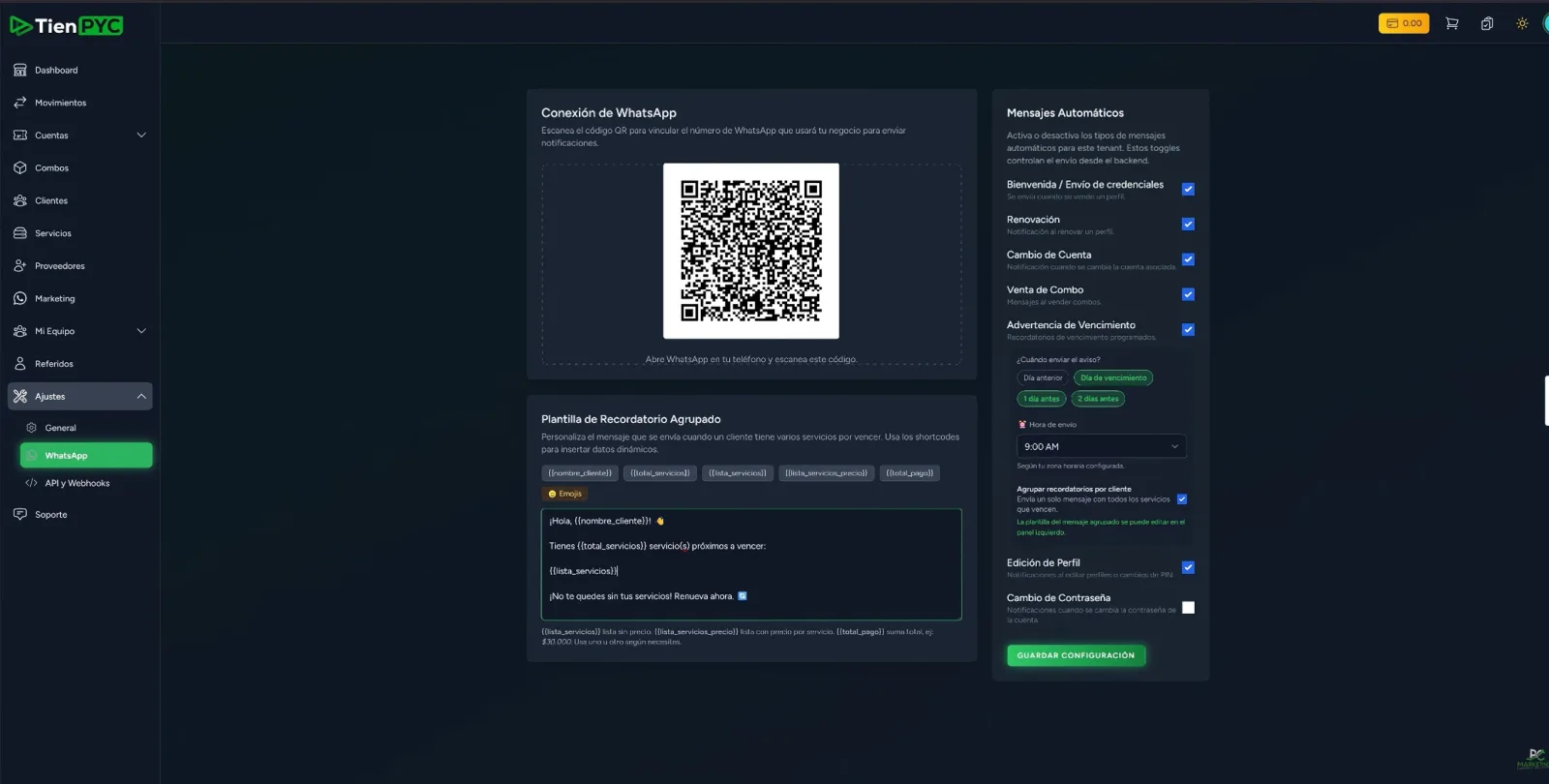Uncheck the Edición de Perfil checkbox
Viewport: 1549px width, 784px height.
coord(1188,567)
